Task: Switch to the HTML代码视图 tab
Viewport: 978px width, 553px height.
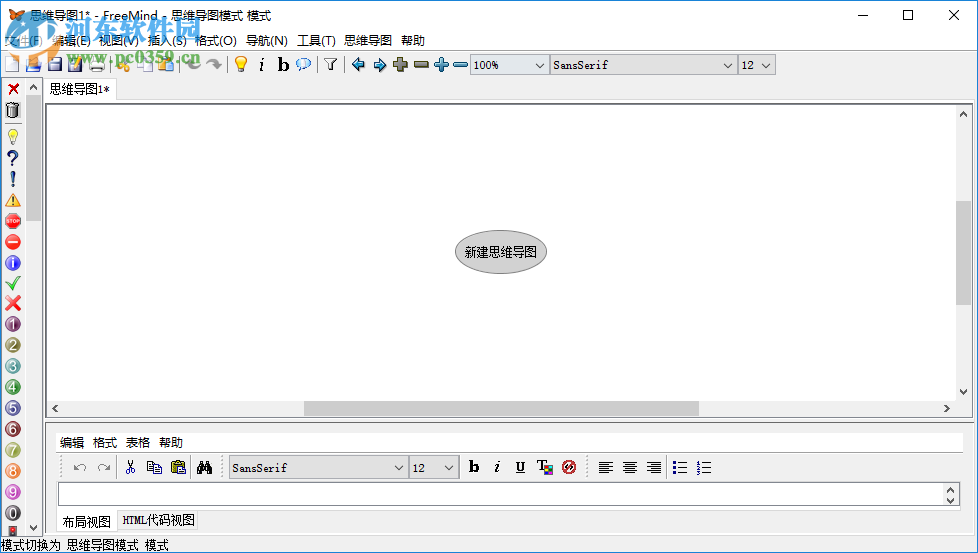Action: click(158, 520)
